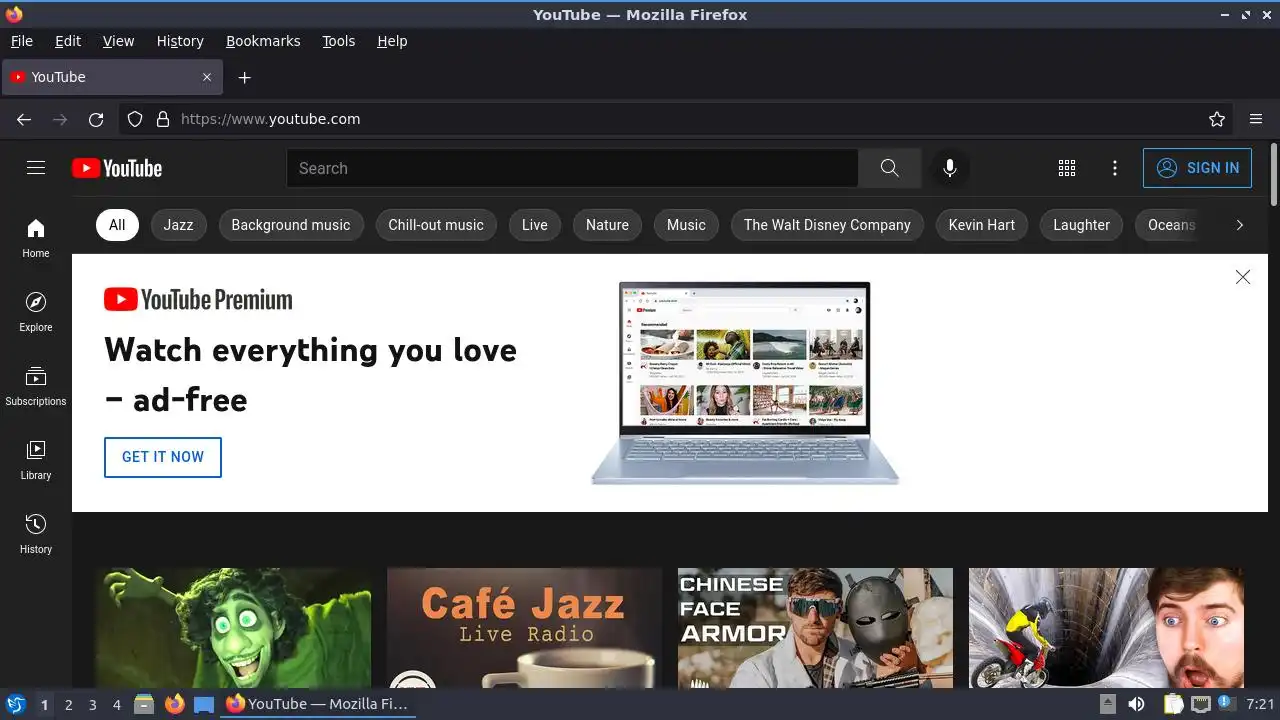Viewport: 1280px width, 720px height.
Task: Open History in sidebar
Action: pyautogui.click(x=36, y=534)
